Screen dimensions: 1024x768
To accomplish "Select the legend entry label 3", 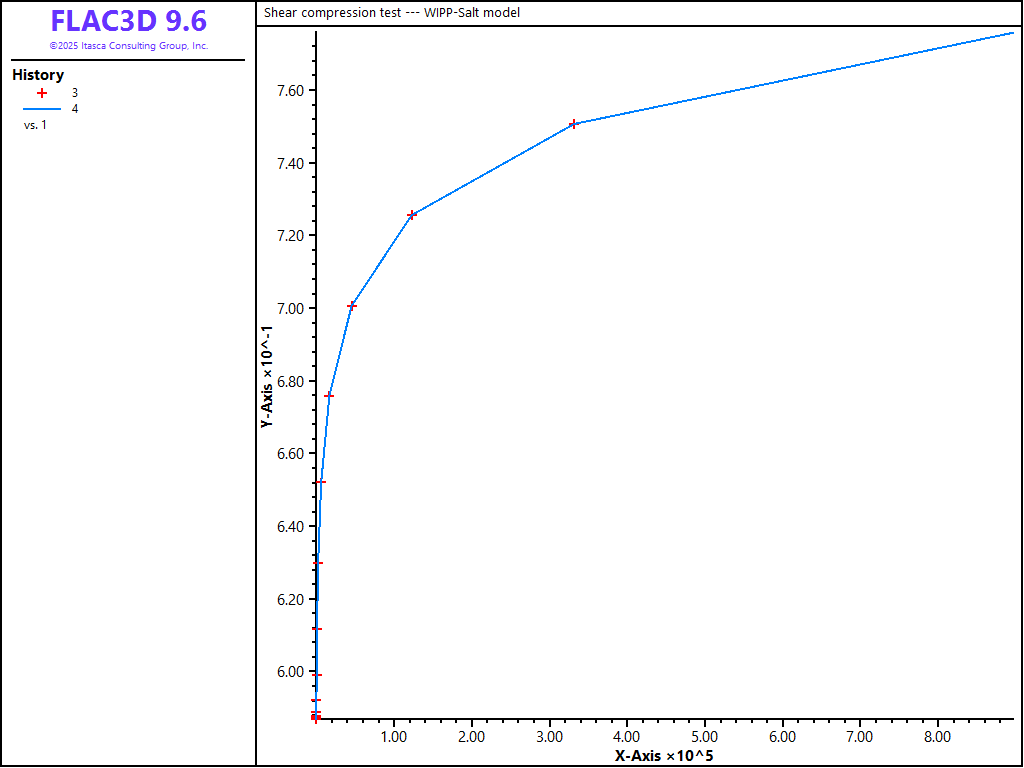I will [75, 92].
